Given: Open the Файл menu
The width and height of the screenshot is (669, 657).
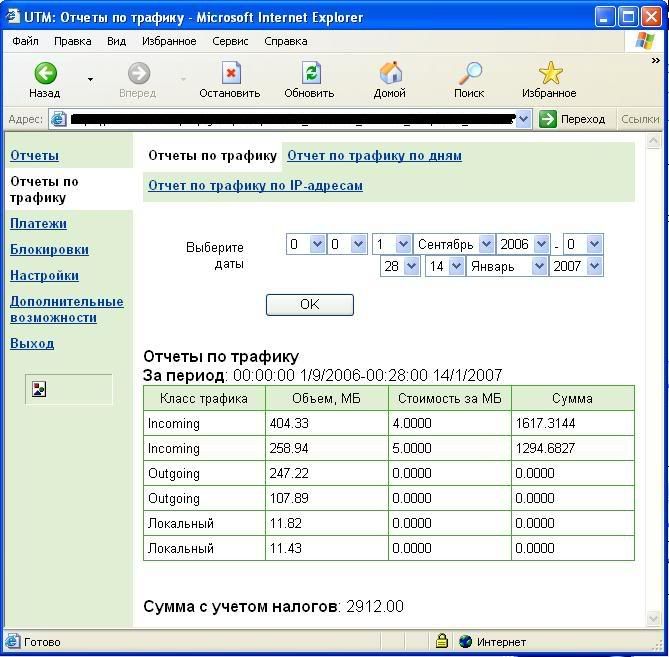Looking at the screenshot, I should click(25, 41).
